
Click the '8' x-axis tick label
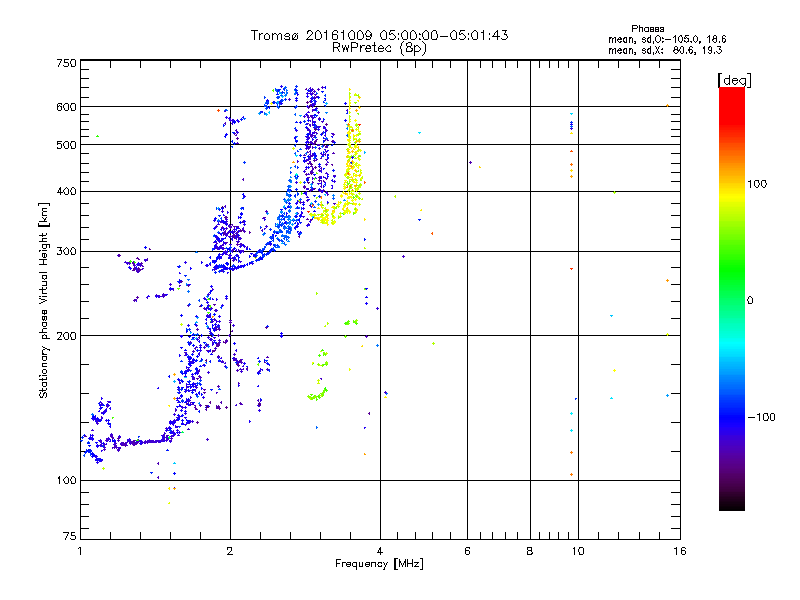[530, 551]
